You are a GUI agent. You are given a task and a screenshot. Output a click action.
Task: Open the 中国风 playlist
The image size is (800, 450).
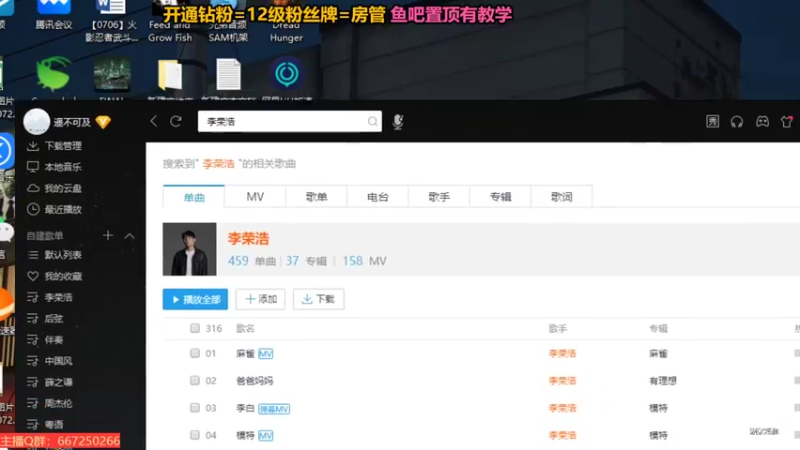point(50,361)
